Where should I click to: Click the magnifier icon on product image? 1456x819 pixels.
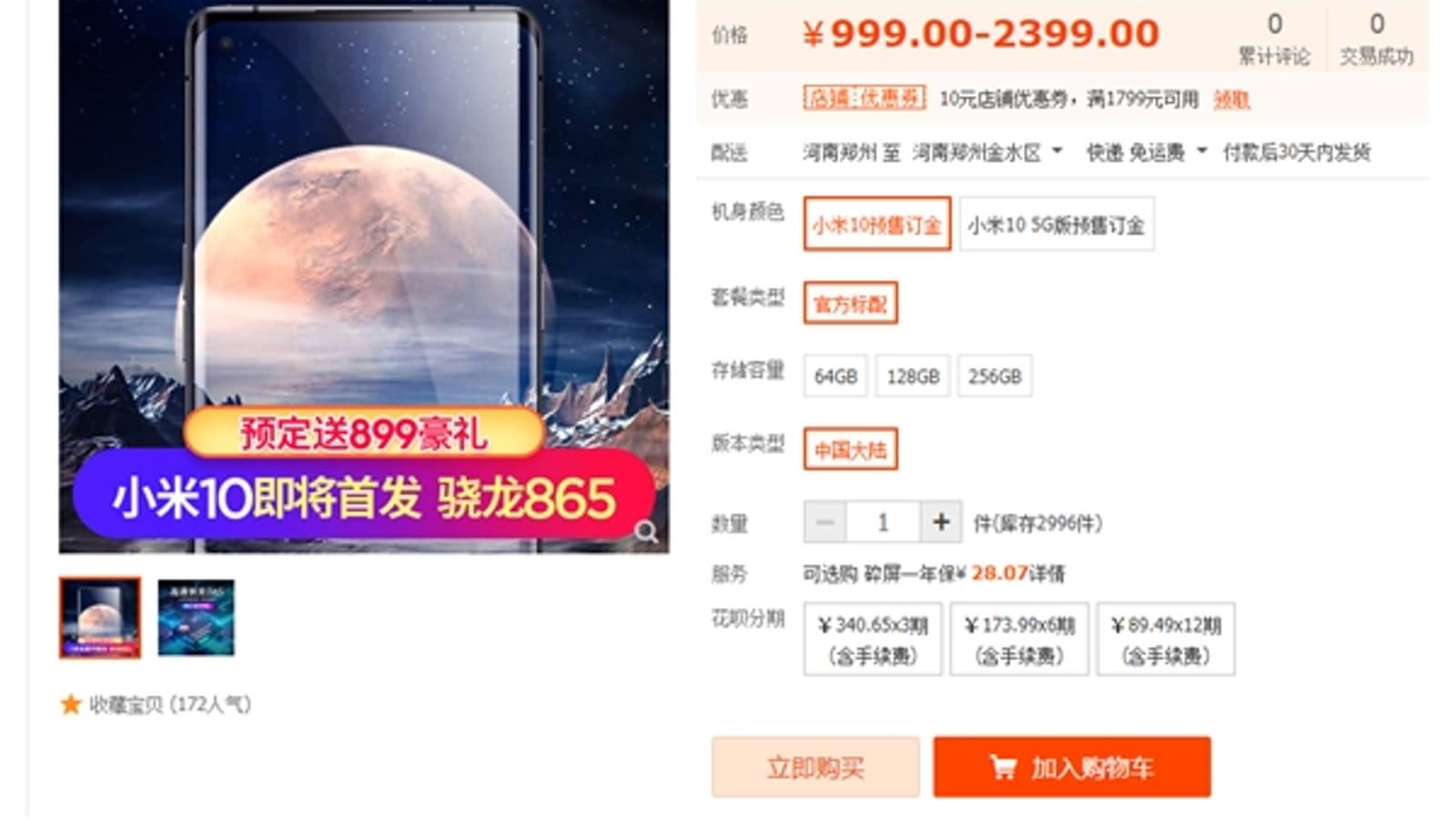click(646, 531)
